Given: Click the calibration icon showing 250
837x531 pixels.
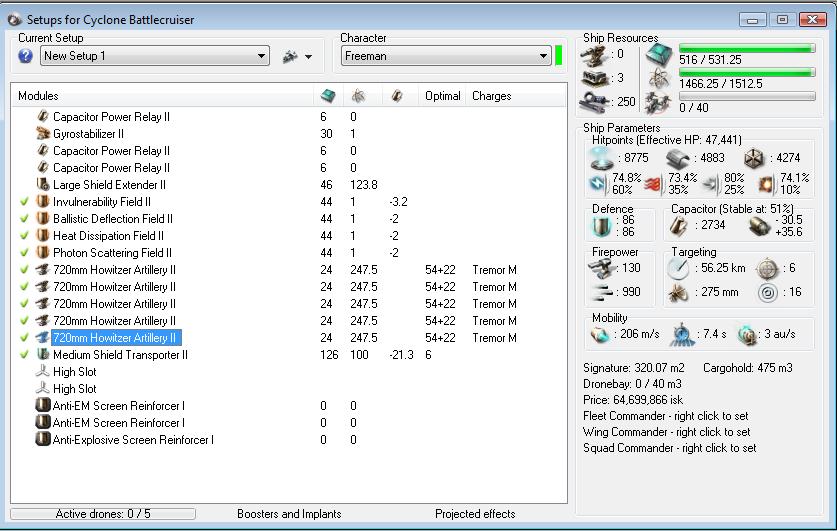Looking at the screenshot, I should click(594, 101).
